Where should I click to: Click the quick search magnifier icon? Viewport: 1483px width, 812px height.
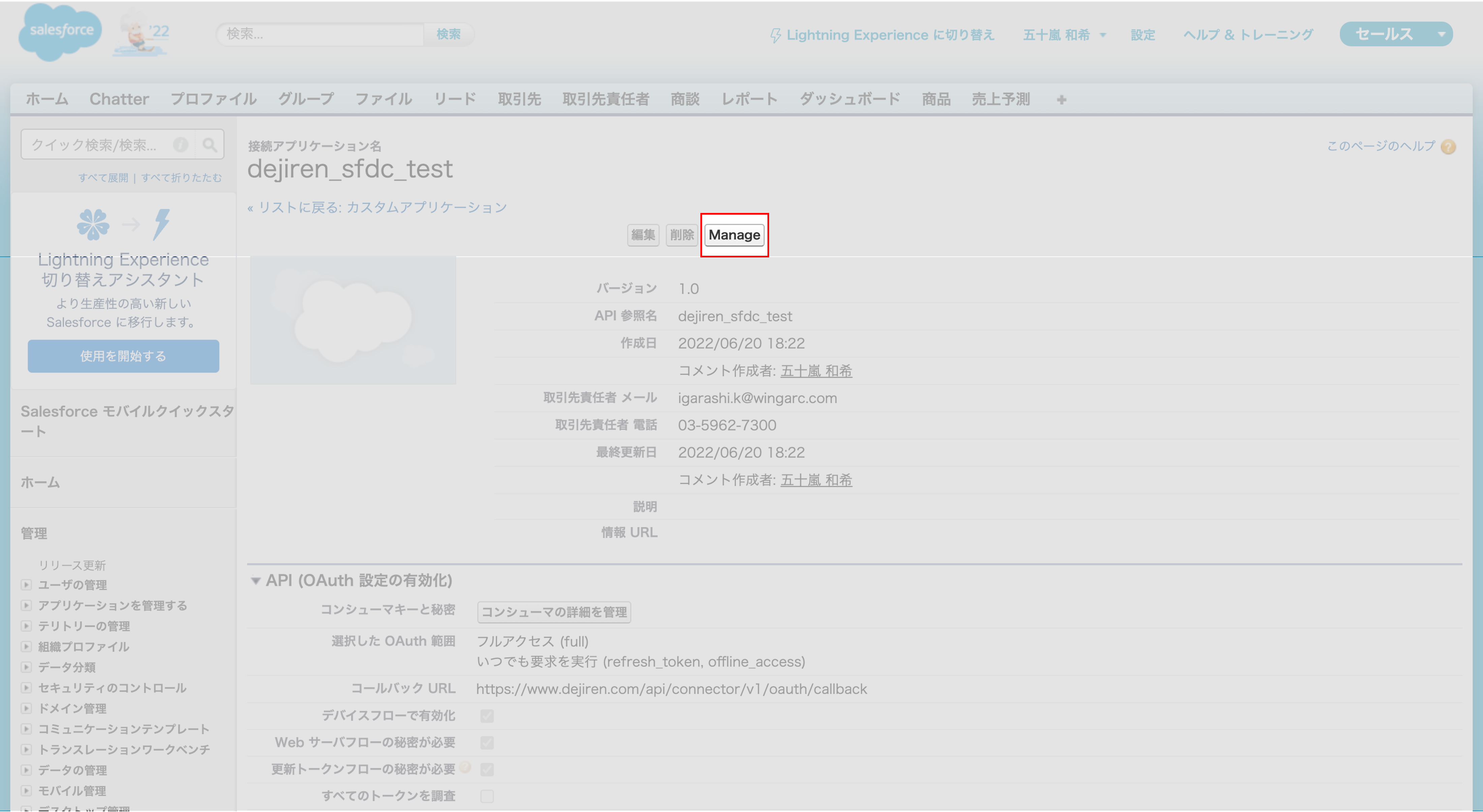pyautogui.click(x=210, y=145)
